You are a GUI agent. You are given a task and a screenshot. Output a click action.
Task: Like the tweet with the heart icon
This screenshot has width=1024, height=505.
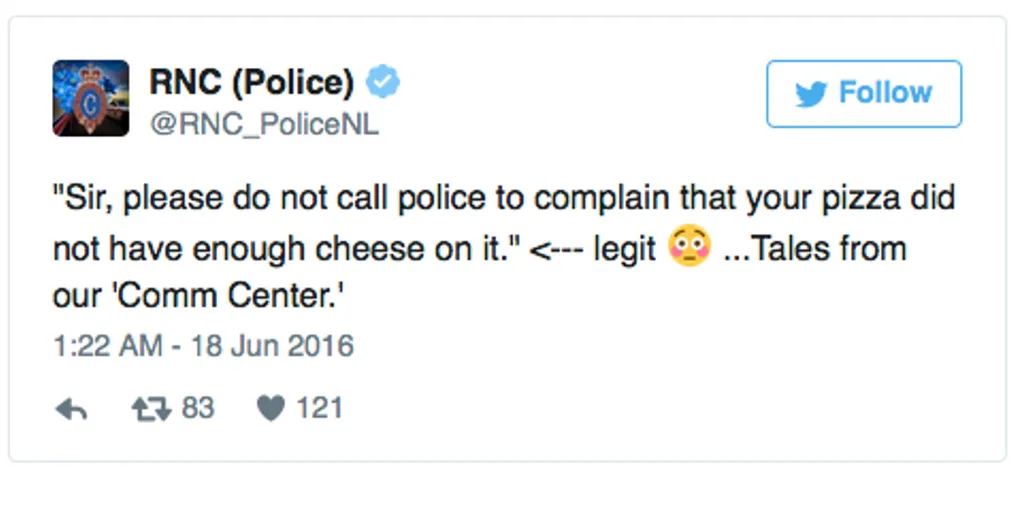pos(271,410)
